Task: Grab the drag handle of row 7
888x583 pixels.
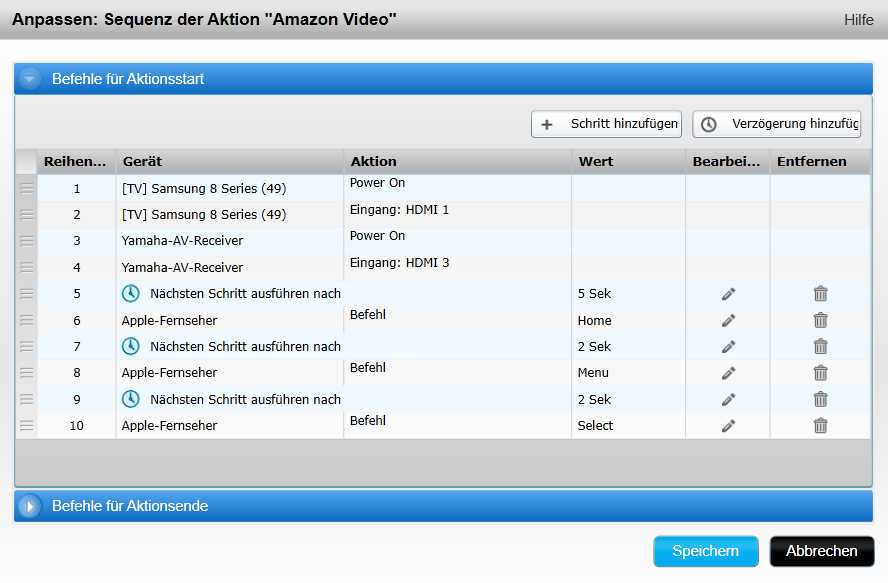Action: pyautogui.click(x=27, y=346)
